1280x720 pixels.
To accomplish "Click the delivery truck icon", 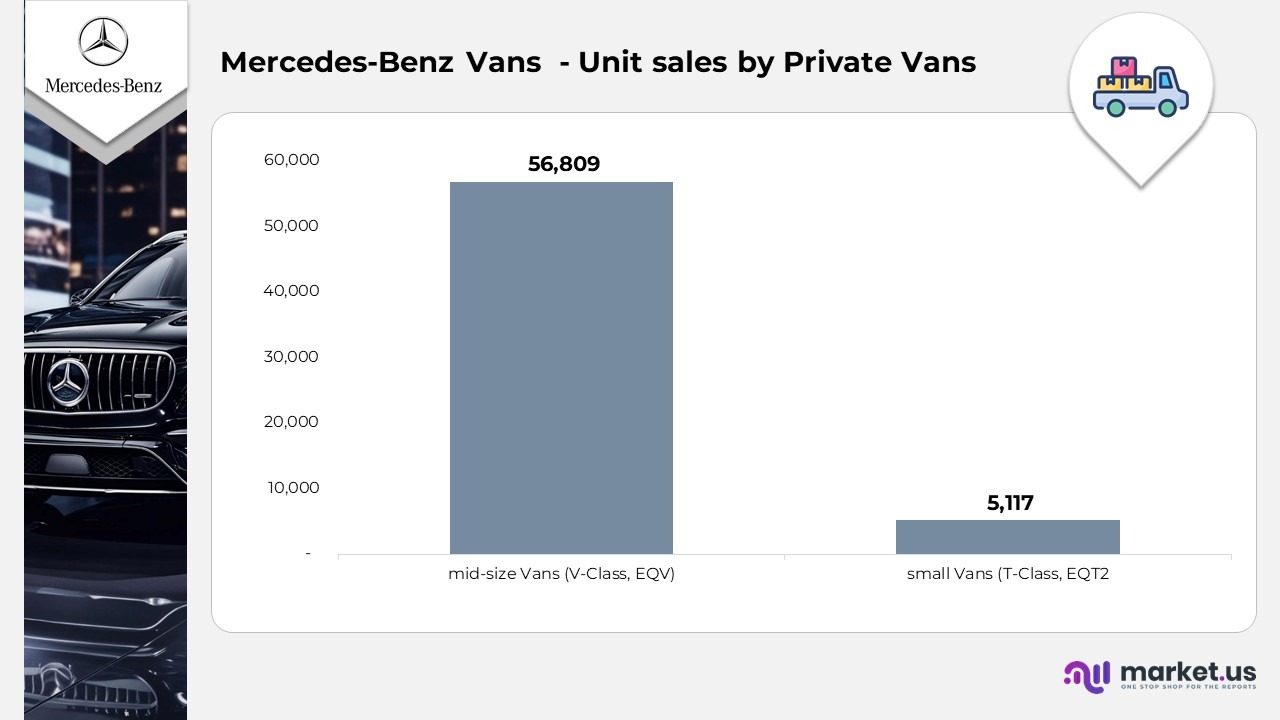I will coord(1140,88).
